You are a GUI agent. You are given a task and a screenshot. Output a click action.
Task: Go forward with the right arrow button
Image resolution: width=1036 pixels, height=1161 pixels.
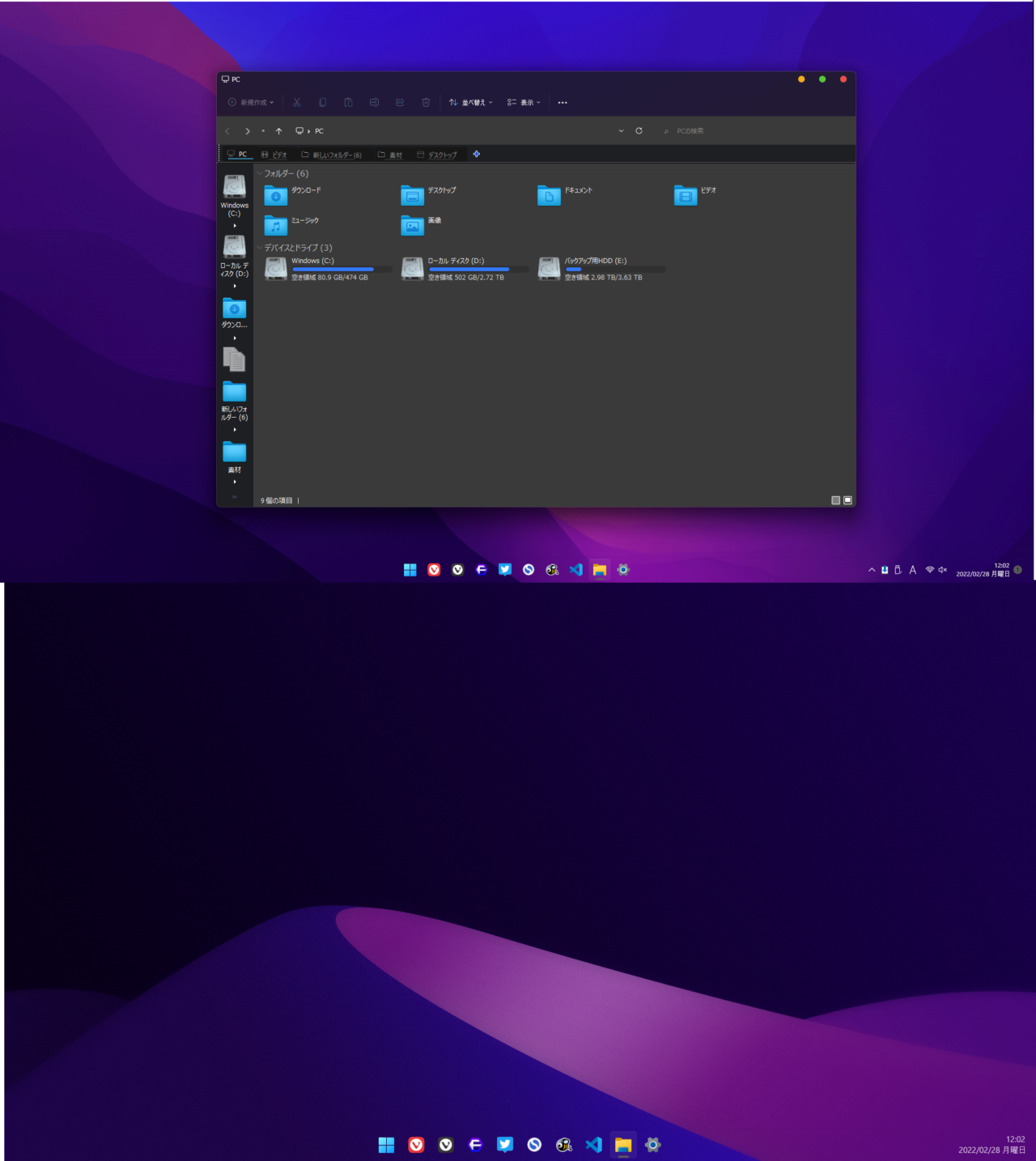[248, 131]
